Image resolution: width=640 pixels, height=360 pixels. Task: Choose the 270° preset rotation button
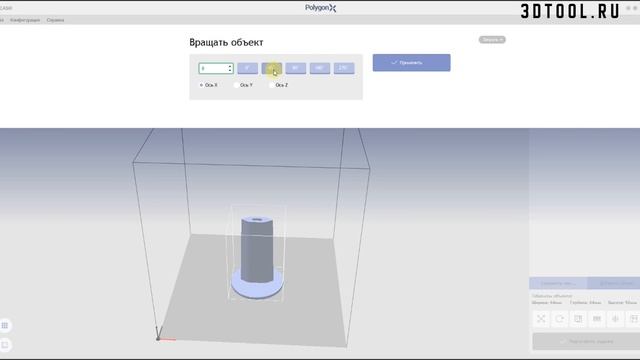click(344, 68)
